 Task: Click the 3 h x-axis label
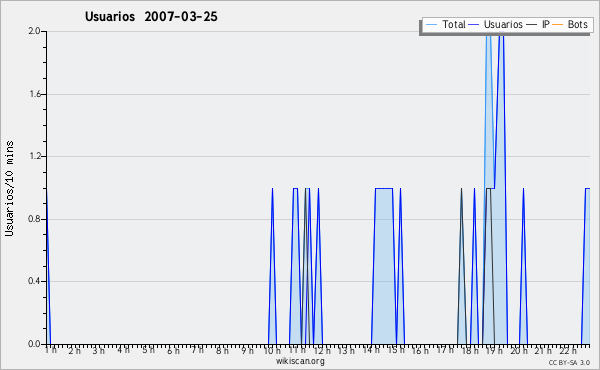pos(99,350)
